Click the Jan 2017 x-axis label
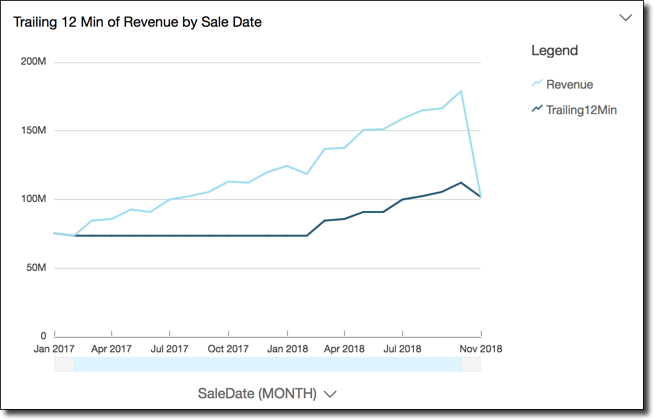 [55, 349]
